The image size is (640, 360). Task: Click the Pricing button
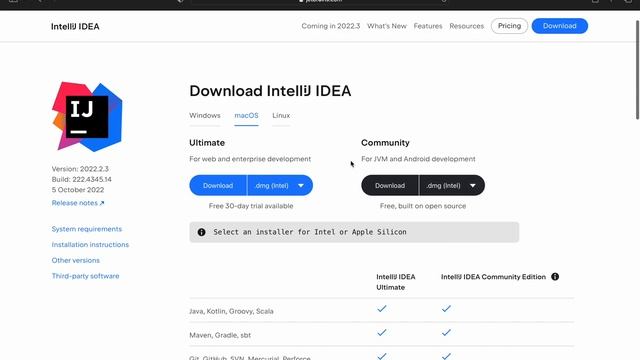point(509,26)
